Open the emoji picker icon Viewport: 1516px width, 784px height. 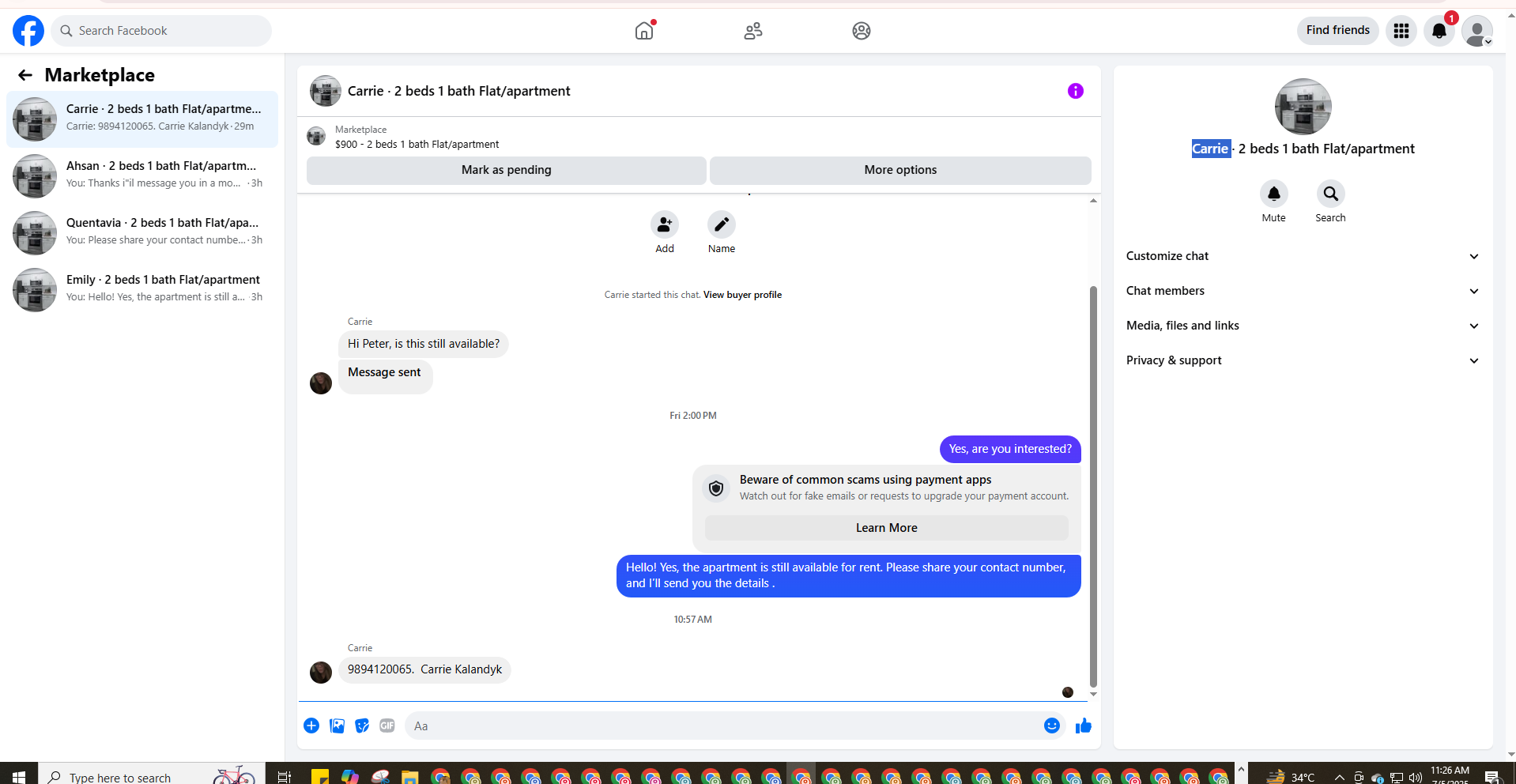1052,726
